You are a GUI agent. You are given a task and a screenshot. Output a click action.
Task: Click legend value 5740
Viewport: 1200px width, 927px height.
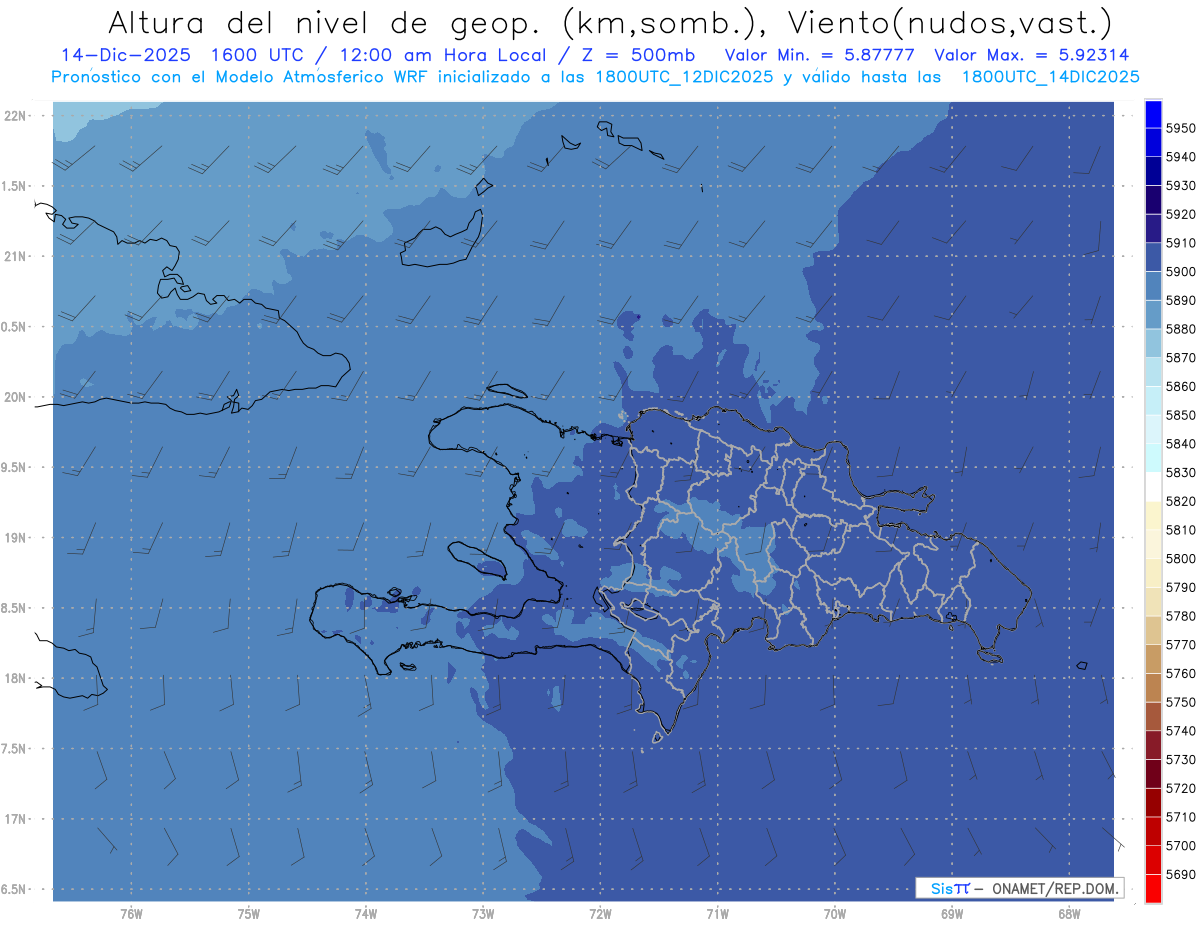click(1180, 731)
